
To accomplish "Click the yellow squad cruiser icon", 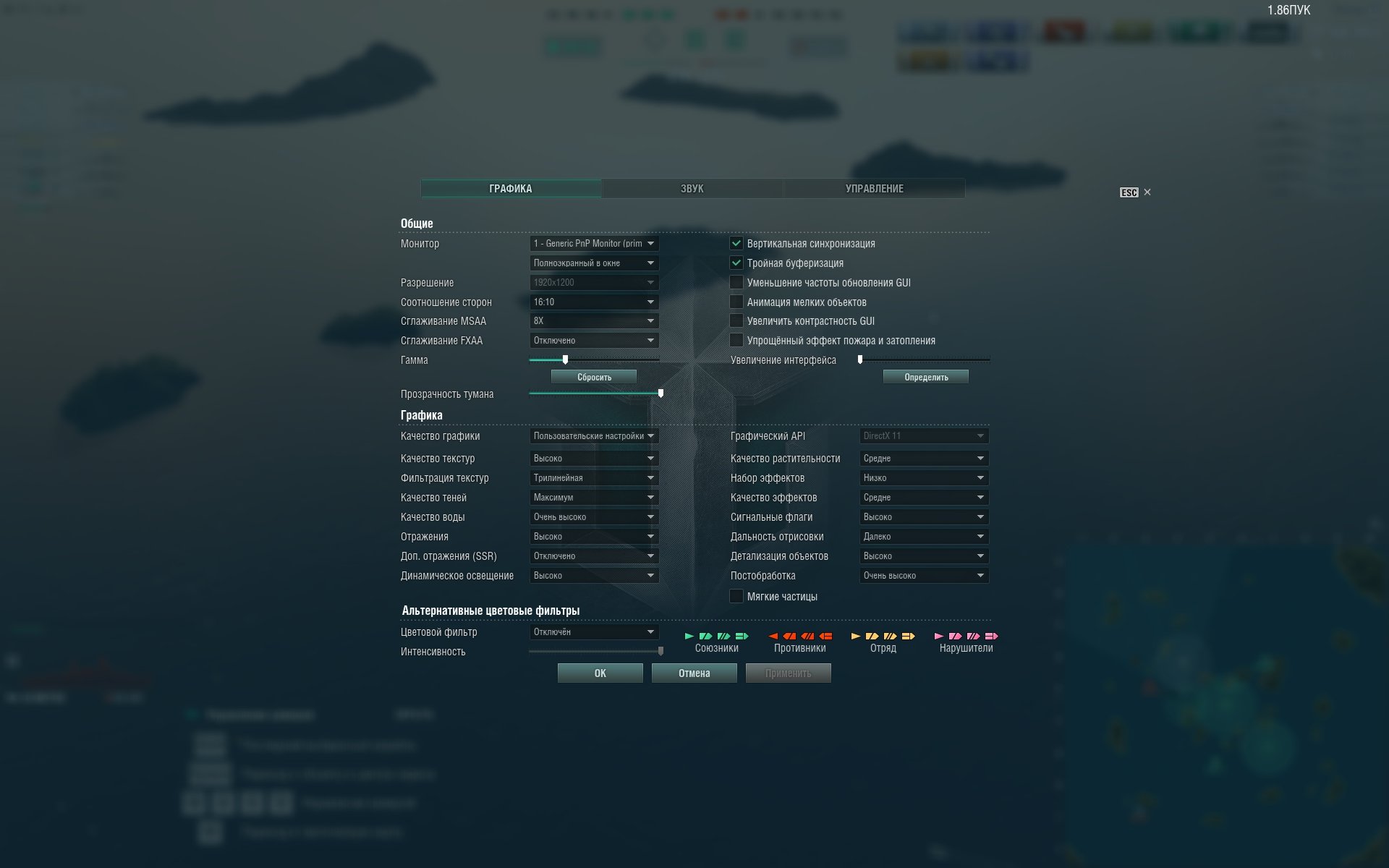I will point(872,637).
